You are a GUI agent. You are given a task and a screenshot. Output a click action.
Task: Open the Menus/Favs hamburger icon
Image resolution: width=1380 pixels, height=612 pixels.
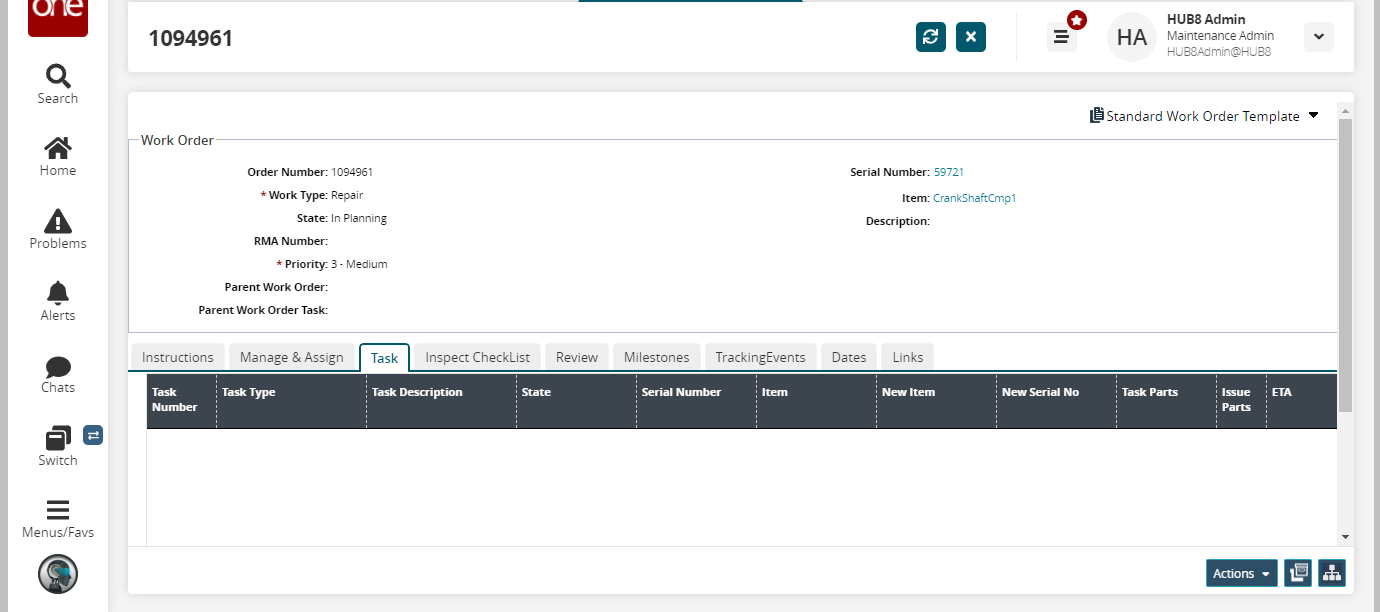click(x=58, y=510)
